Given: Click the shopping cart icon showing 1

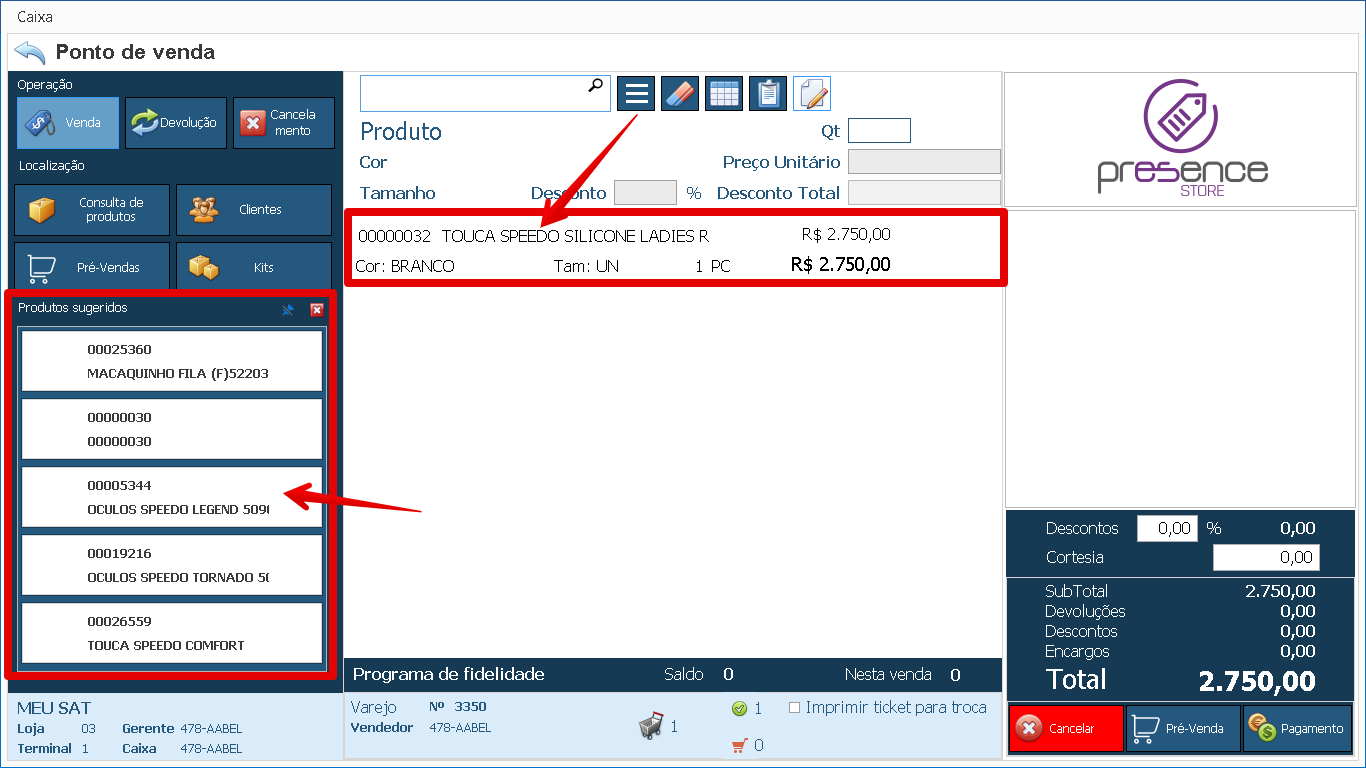Looking at the screenshot, I should (x=651, y=726).
